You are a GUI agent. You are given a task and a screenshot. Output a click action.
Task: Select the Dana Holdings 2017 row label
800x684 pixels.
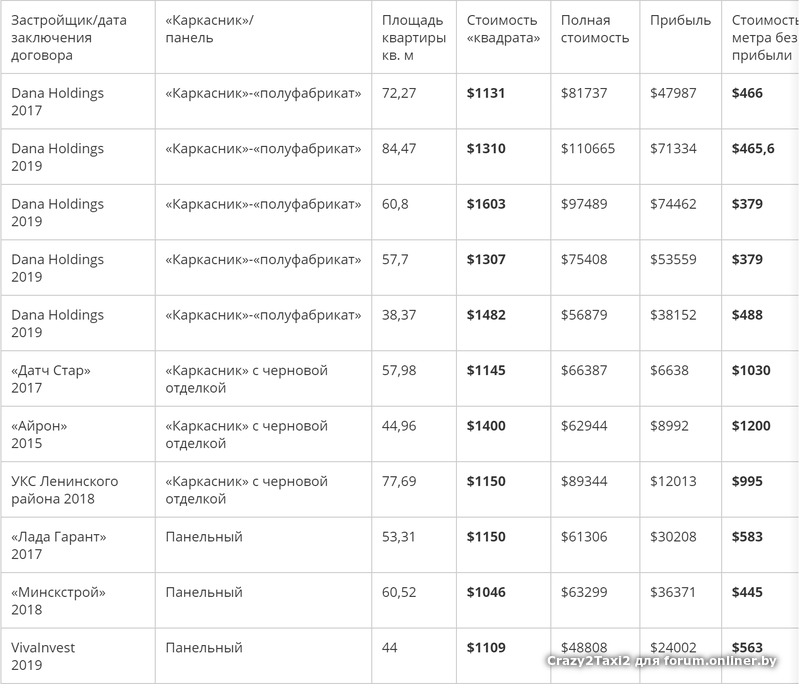pos(57,101)
